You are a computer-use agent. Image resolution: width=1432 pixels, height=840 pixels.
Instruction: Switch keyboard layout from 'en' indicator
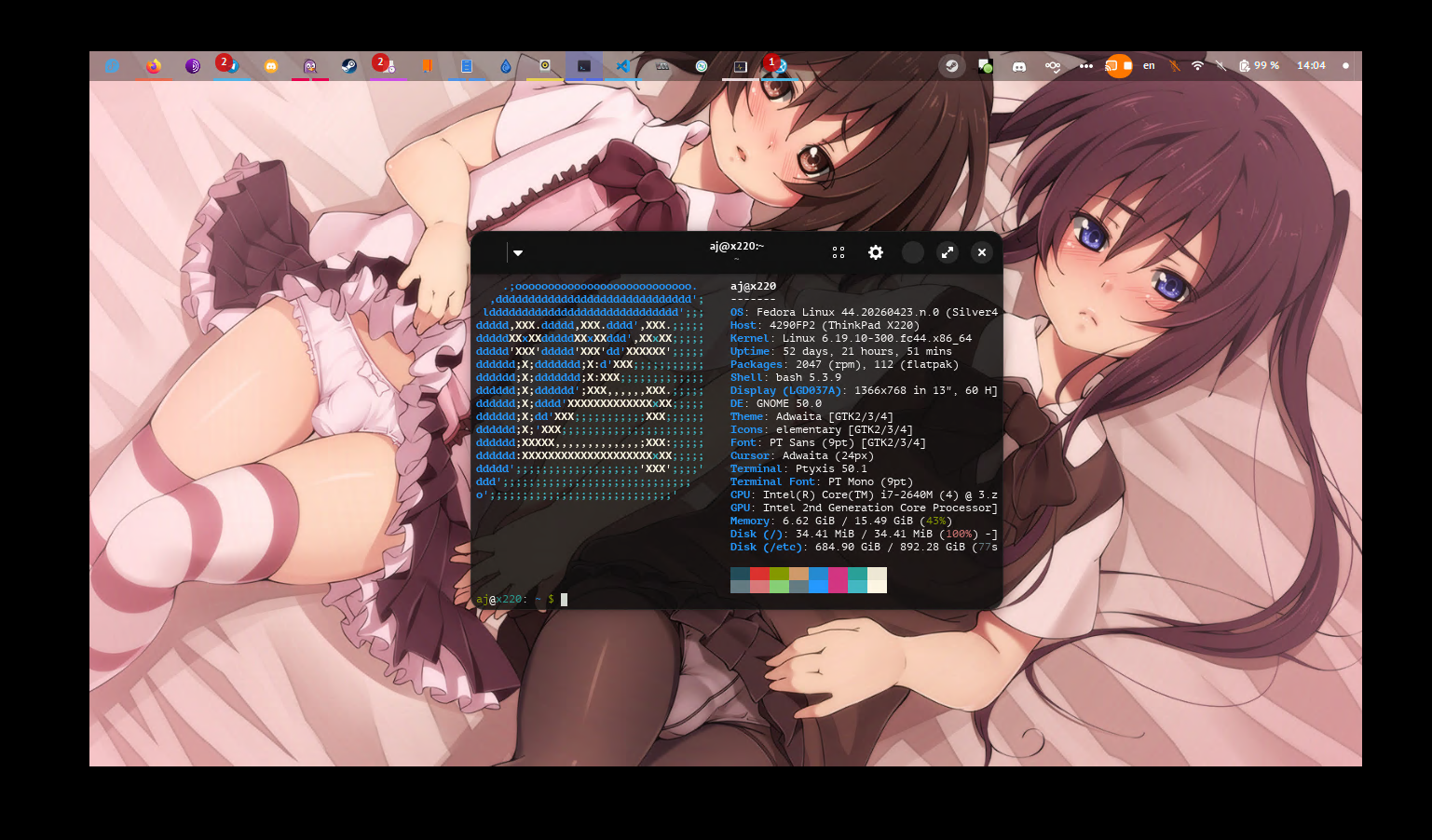click(x=1149, y=66)
